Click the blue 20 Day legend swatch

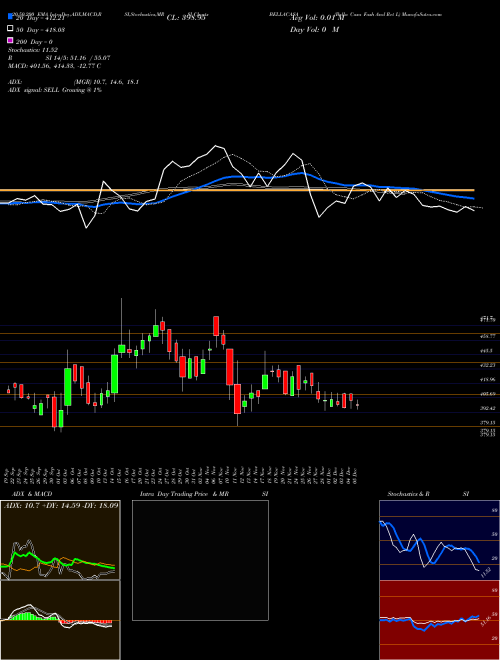click(10, 17)
